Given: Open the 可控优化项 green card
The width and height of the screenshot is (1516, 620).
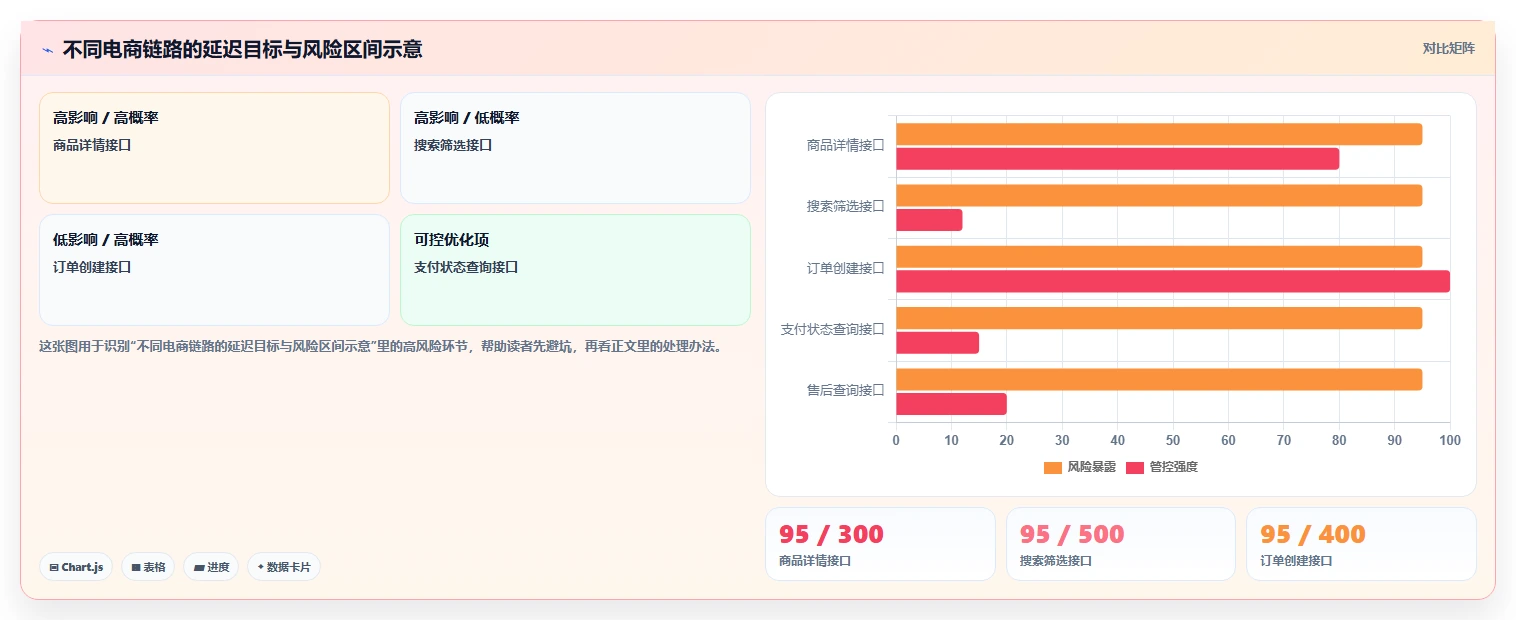Looking at the screenshot, I should coord(575,270).
